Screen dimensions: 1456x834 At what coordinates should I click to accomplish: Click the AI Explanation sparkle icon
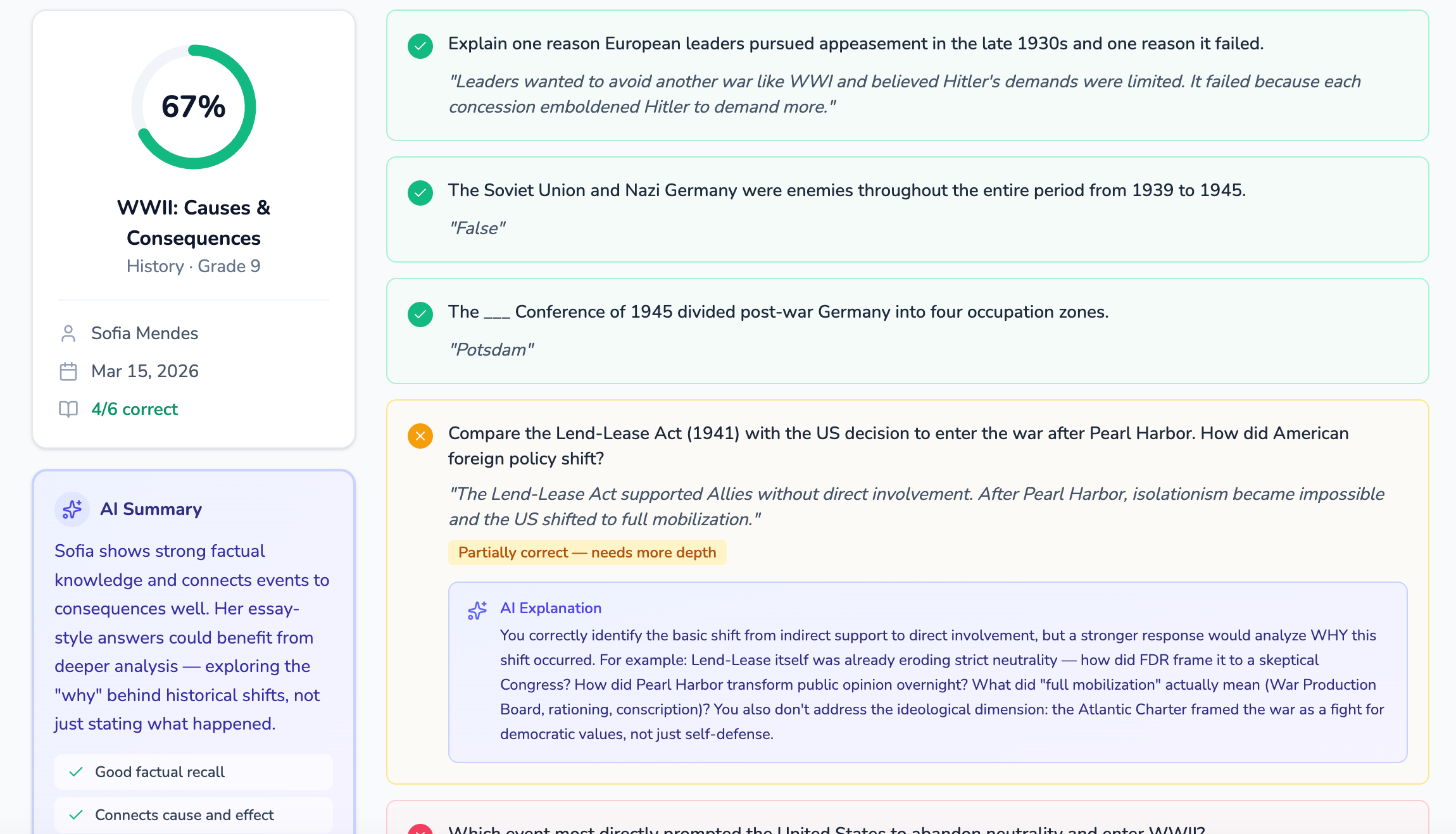point(477,609)
